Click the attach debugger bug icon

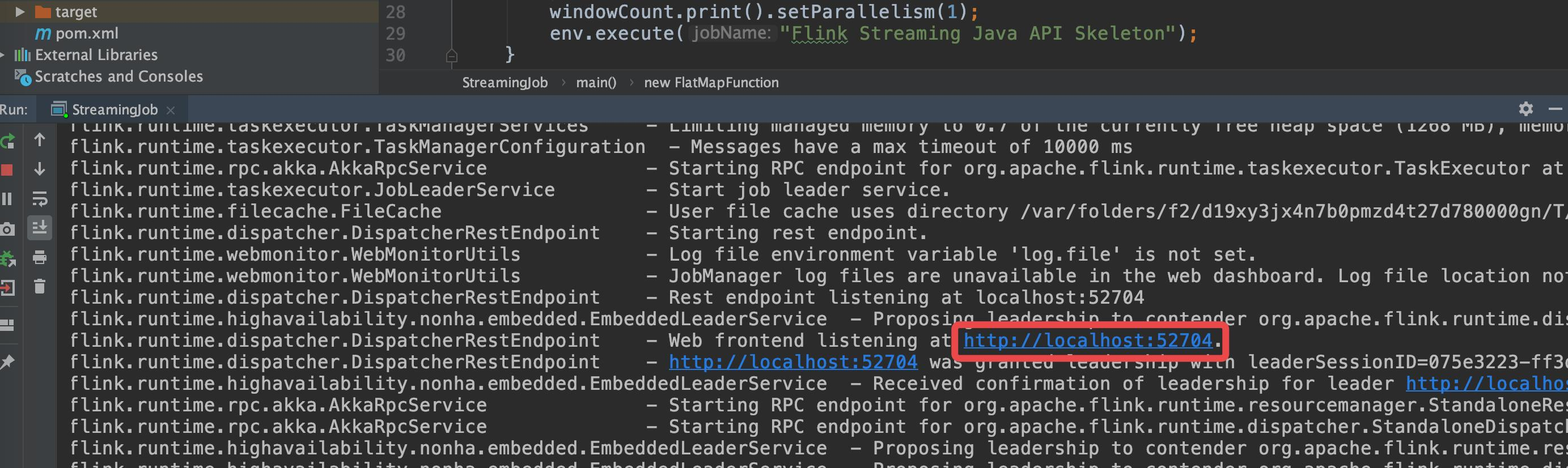(7, 258)
